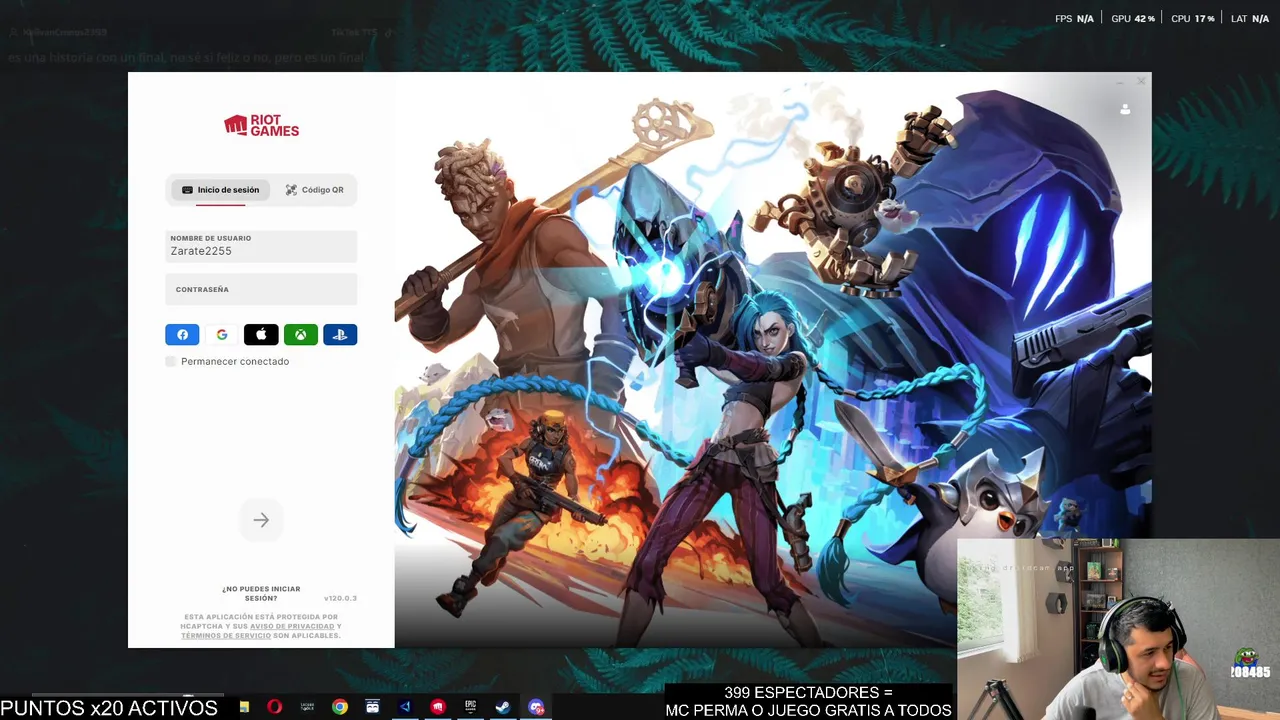
Task: Close the Riot client window
Action: (x=1141, y=81)
